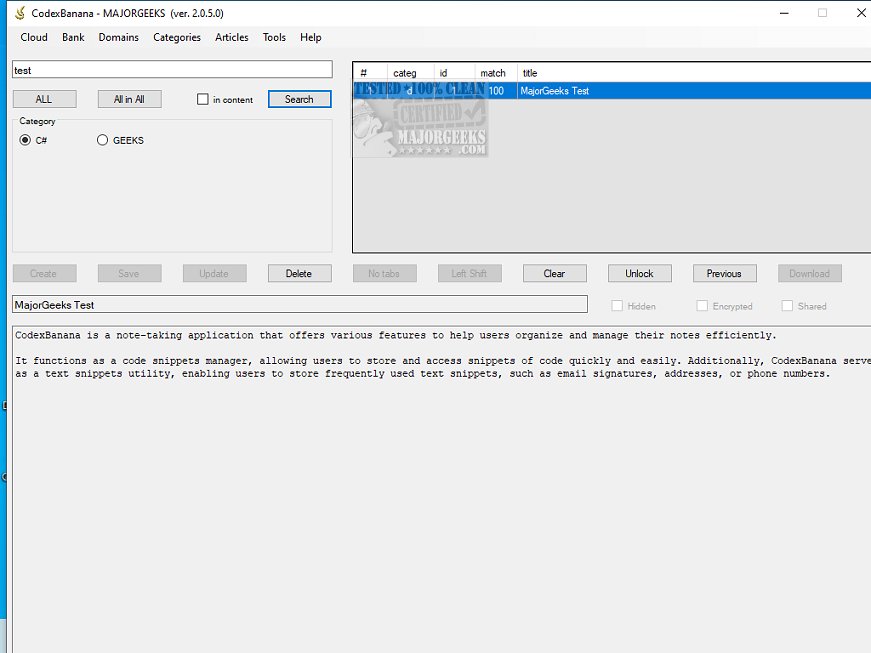The height and width of the screenshot is (653, 871).
Task: Select the 'MajorGeeks Test' result row
Action: click(x=612, y=91)
